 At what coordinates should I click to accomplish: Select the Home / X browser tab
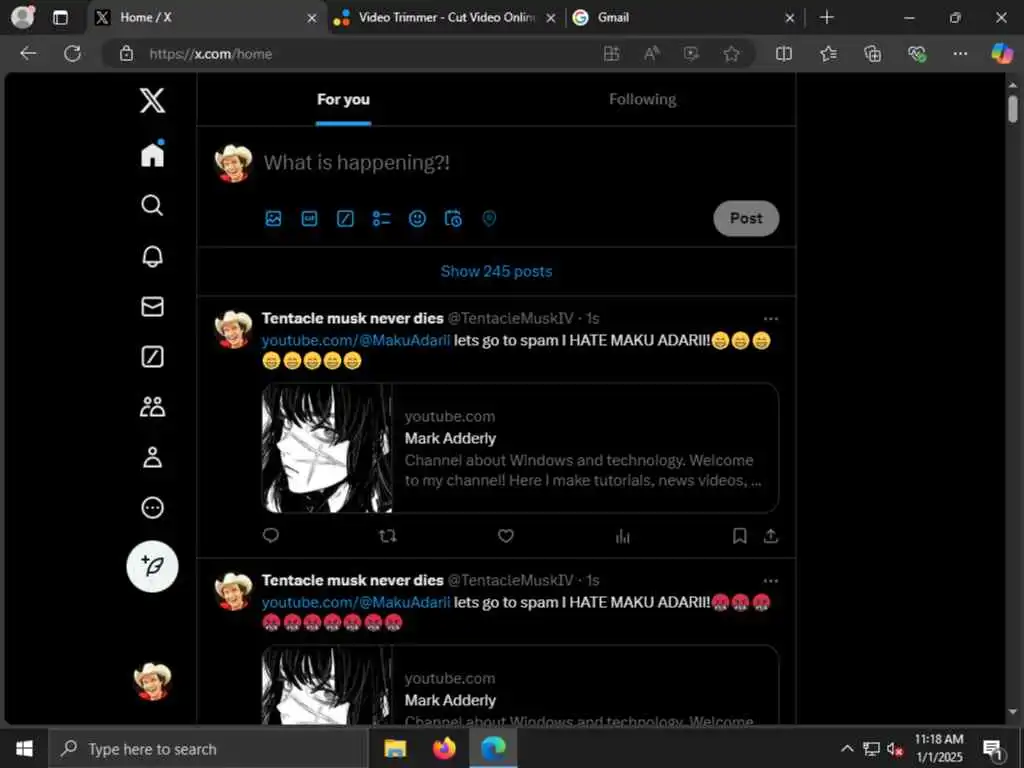(206, 18)
